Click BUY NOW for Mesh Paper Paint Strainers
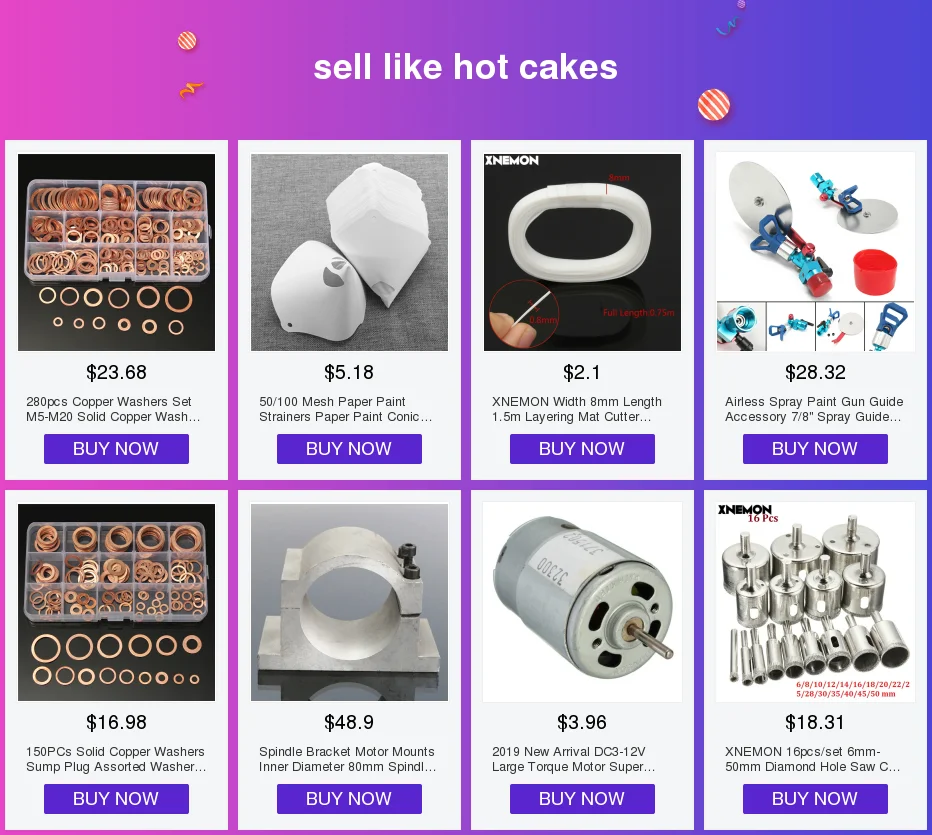932x835 pixels. (350, 449)
